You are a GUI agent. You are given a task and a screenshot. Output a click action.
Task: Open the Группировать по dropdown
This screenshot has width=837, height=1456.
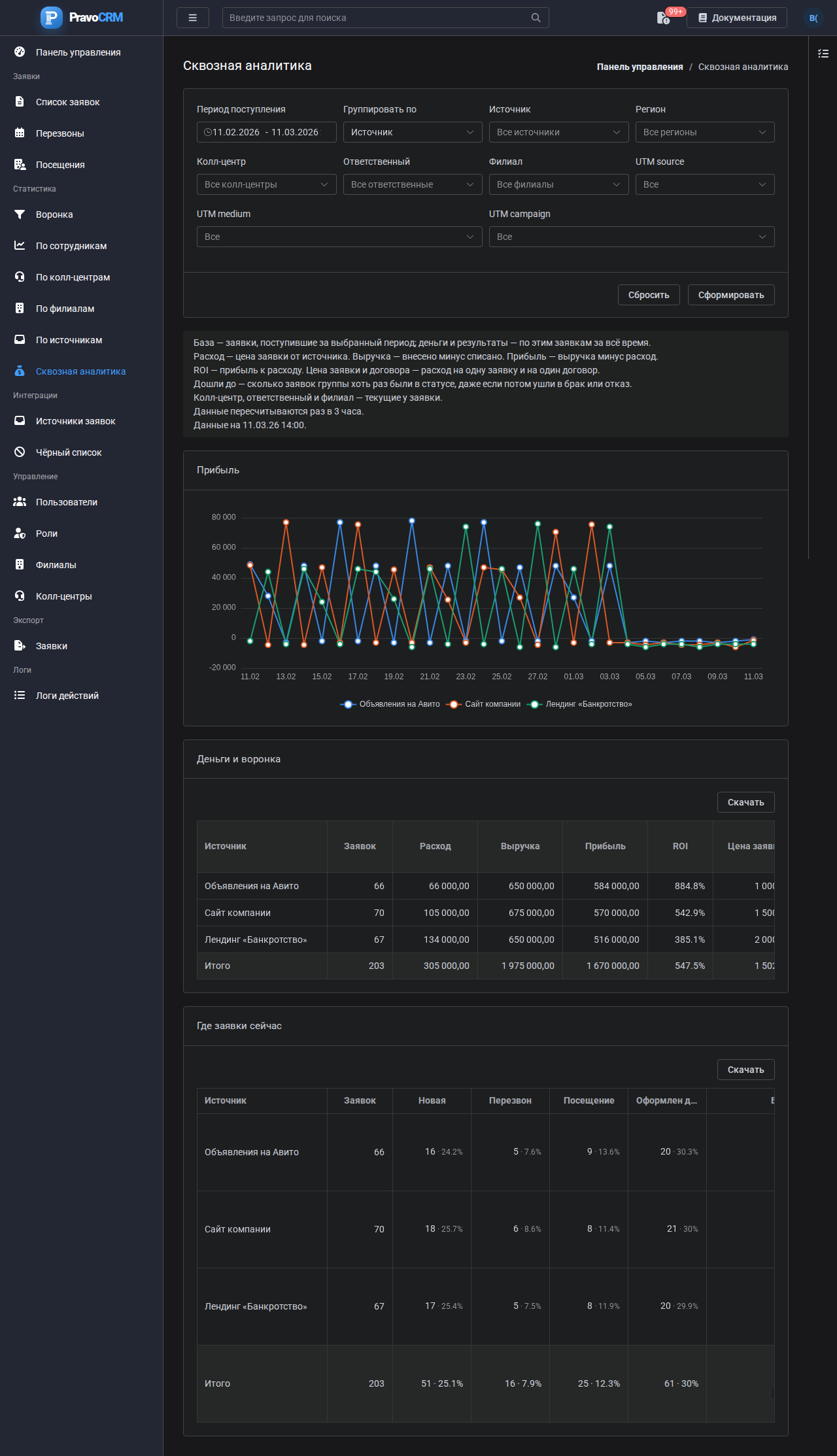413,132
